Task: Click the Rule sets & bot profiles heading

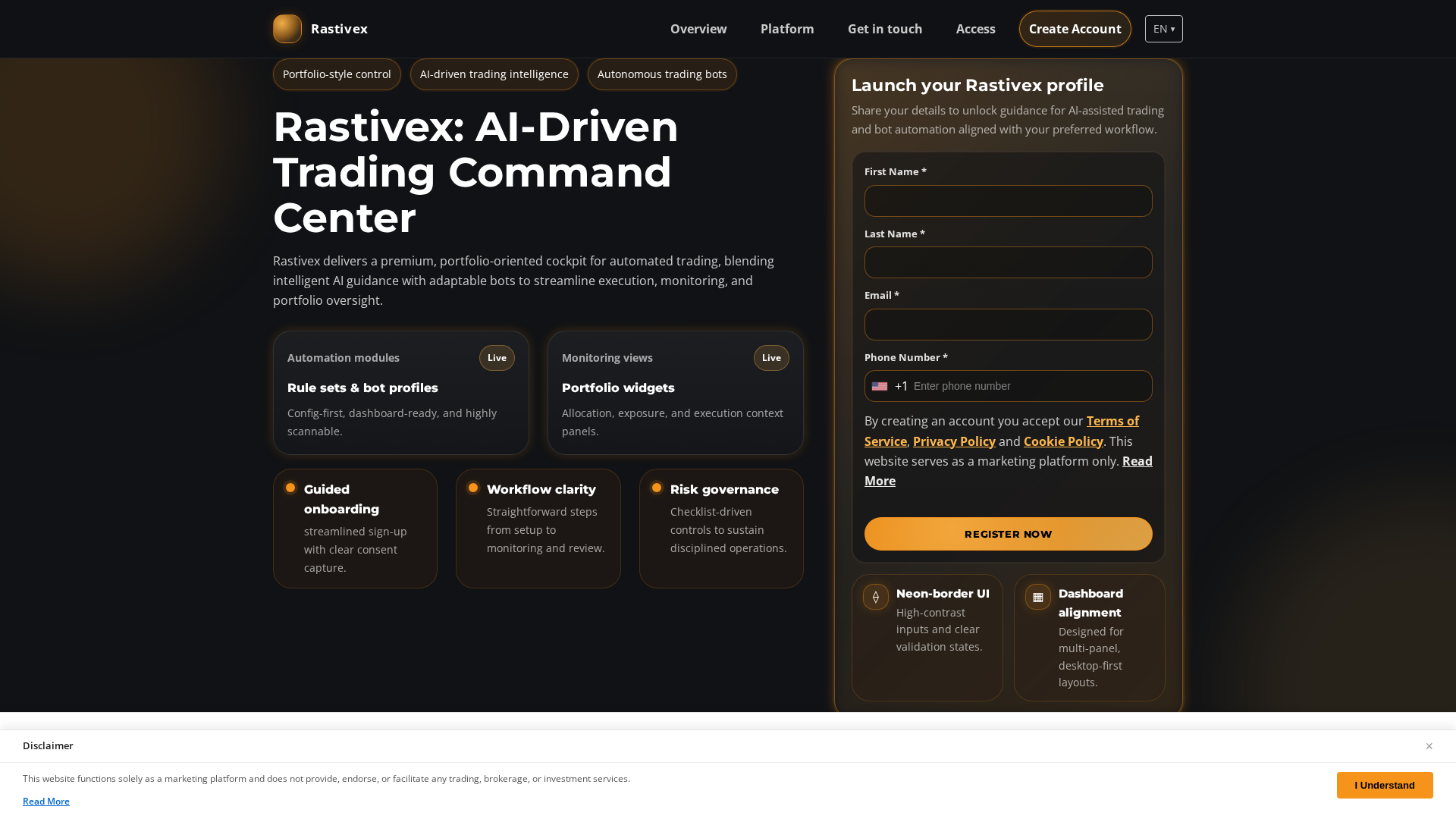Action: click(x=362, y=388)
